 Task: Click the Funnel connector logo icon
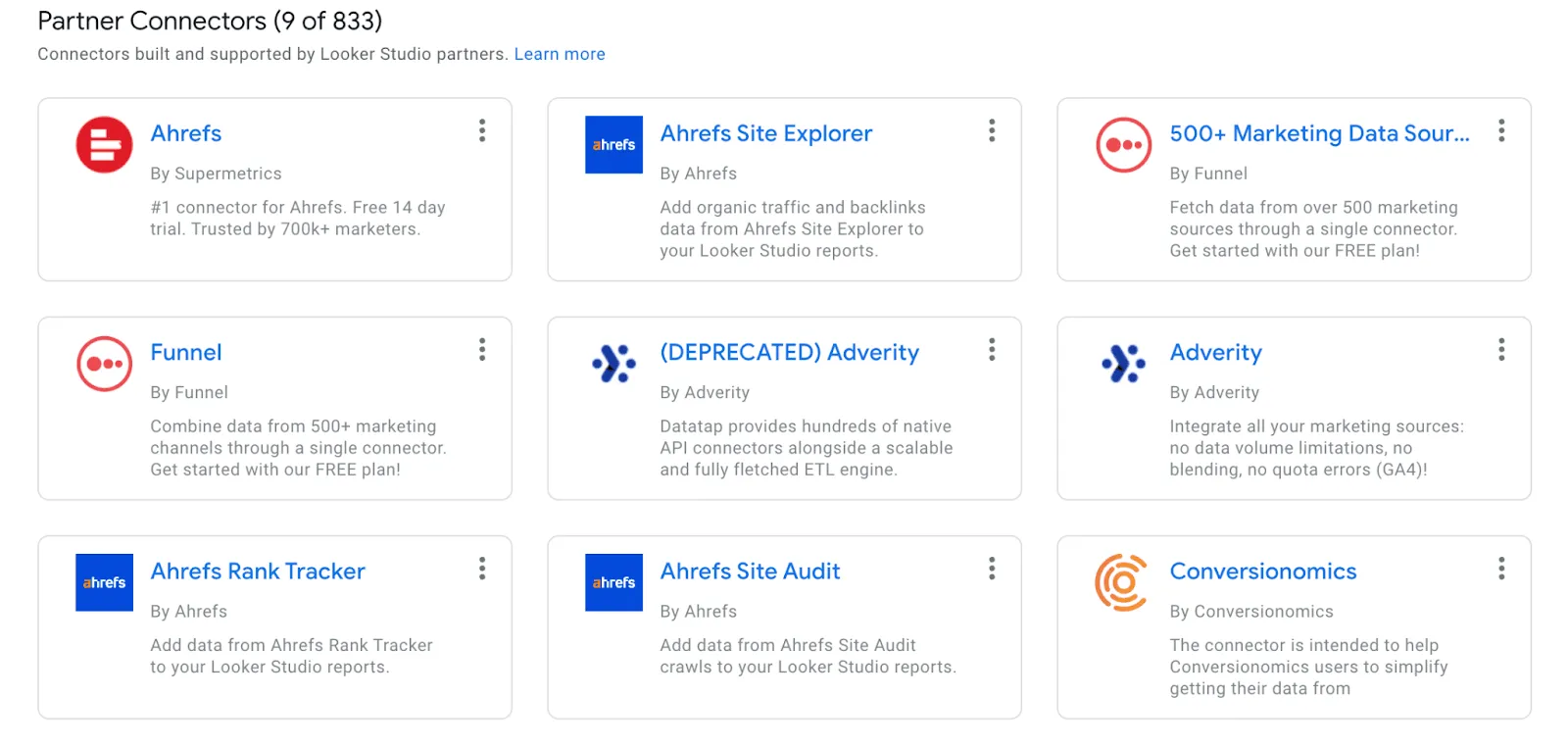click(x=102, y=363)
